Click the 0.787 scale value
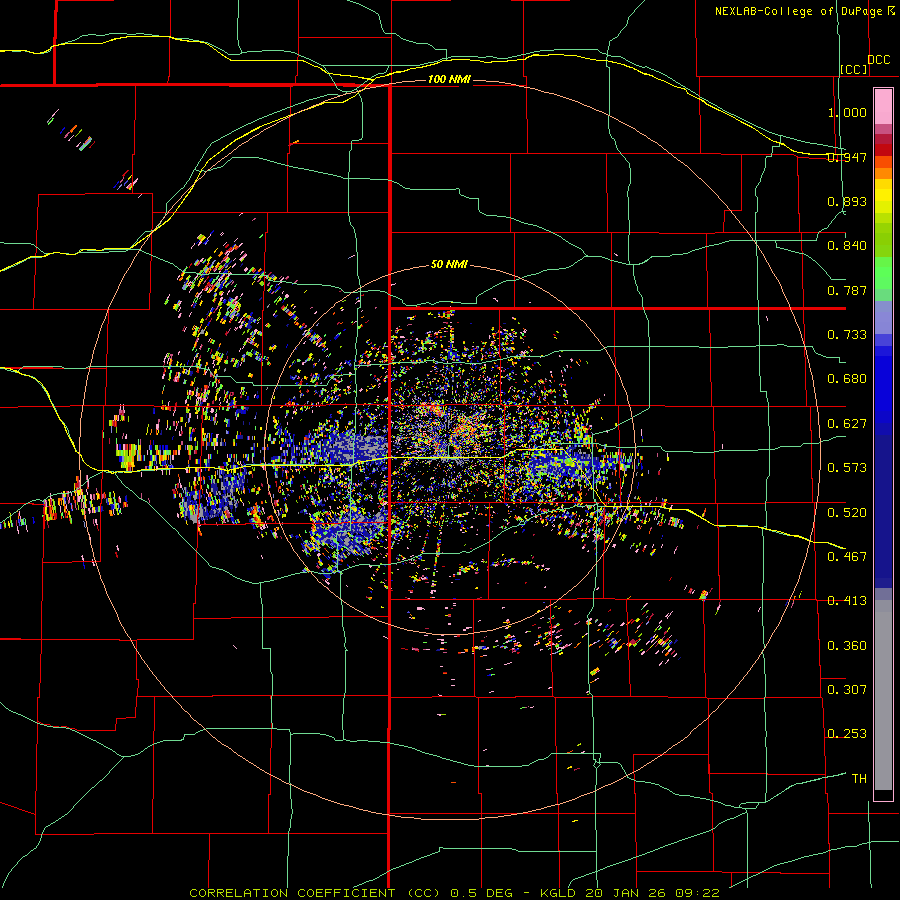900x900 pixels. pyautogui.click(x=847, y=290)
